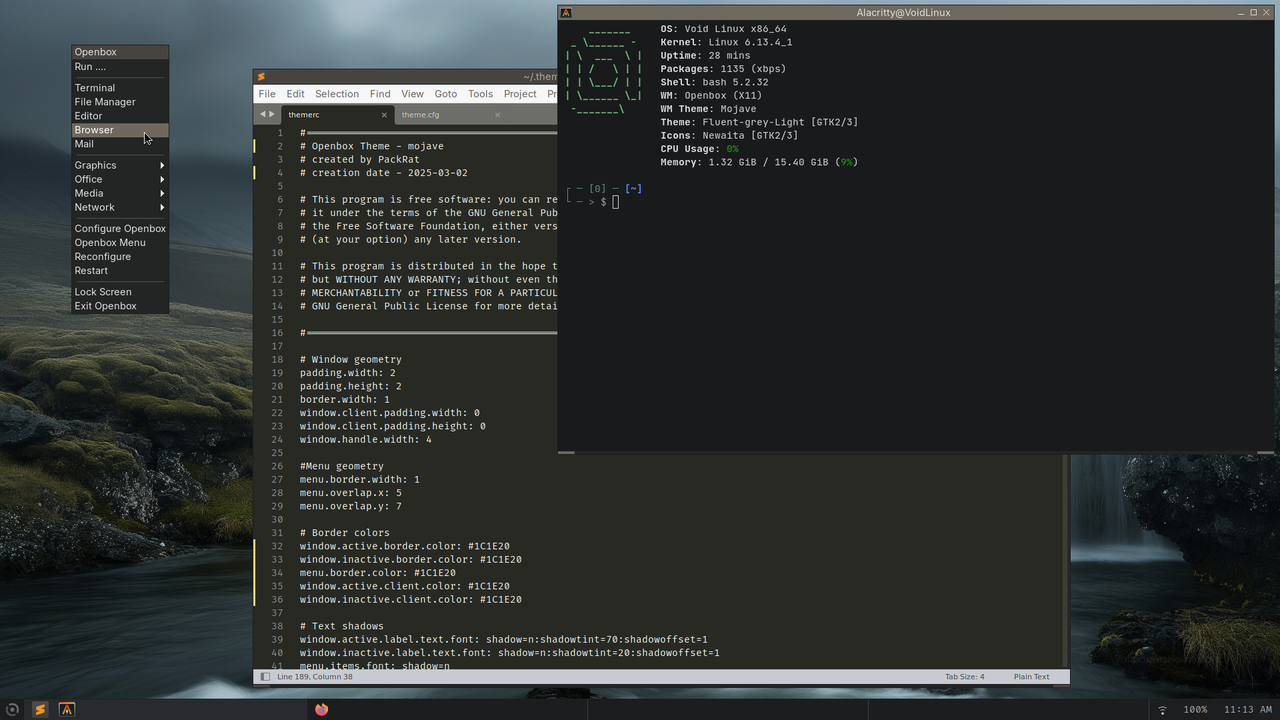Go to next tab with right arrow

[x=272, y=115]
